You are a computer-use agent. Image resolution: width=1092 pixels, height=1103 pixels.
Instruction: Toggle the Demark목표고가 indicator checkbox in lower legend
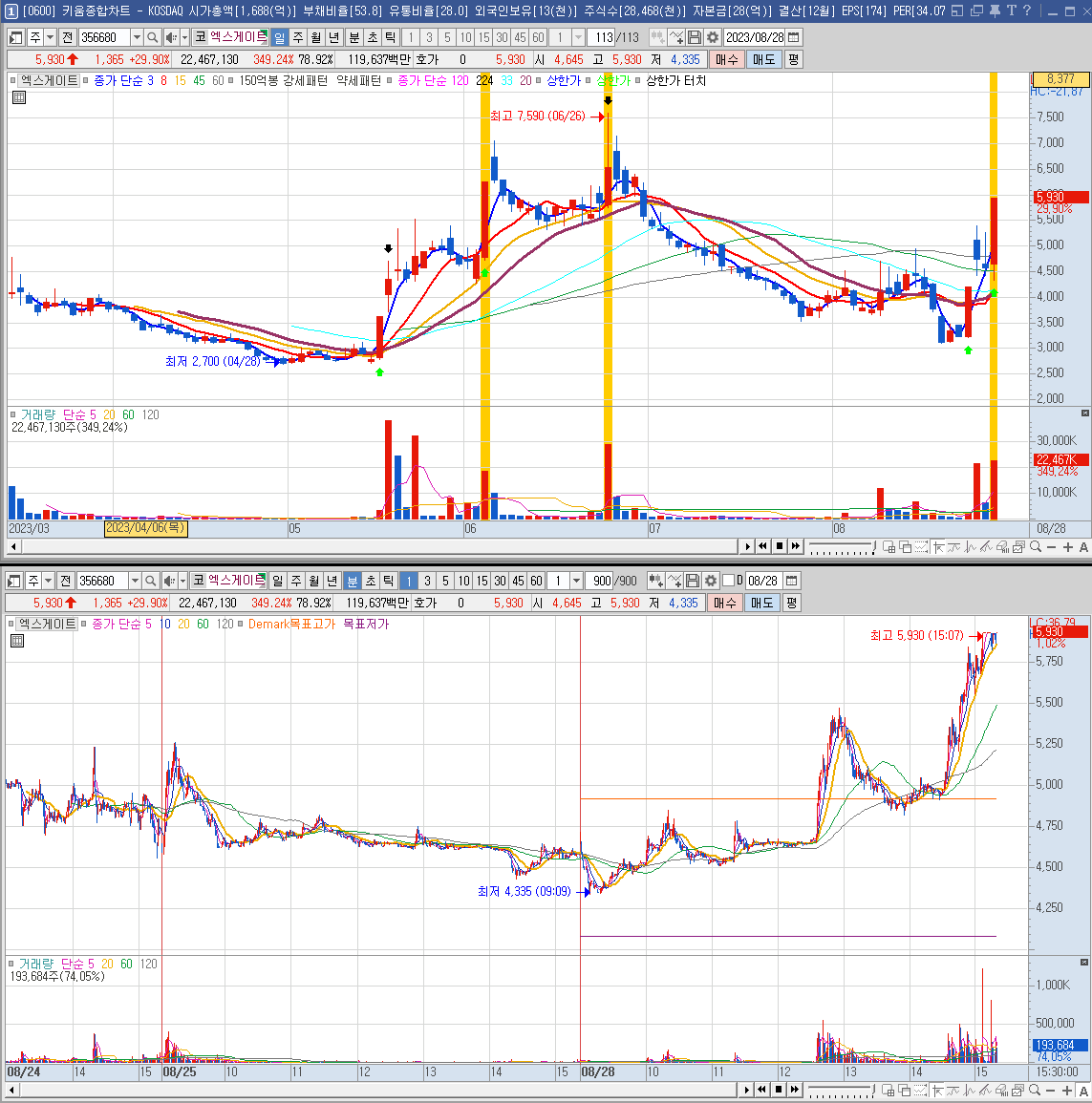coord(240,624)
